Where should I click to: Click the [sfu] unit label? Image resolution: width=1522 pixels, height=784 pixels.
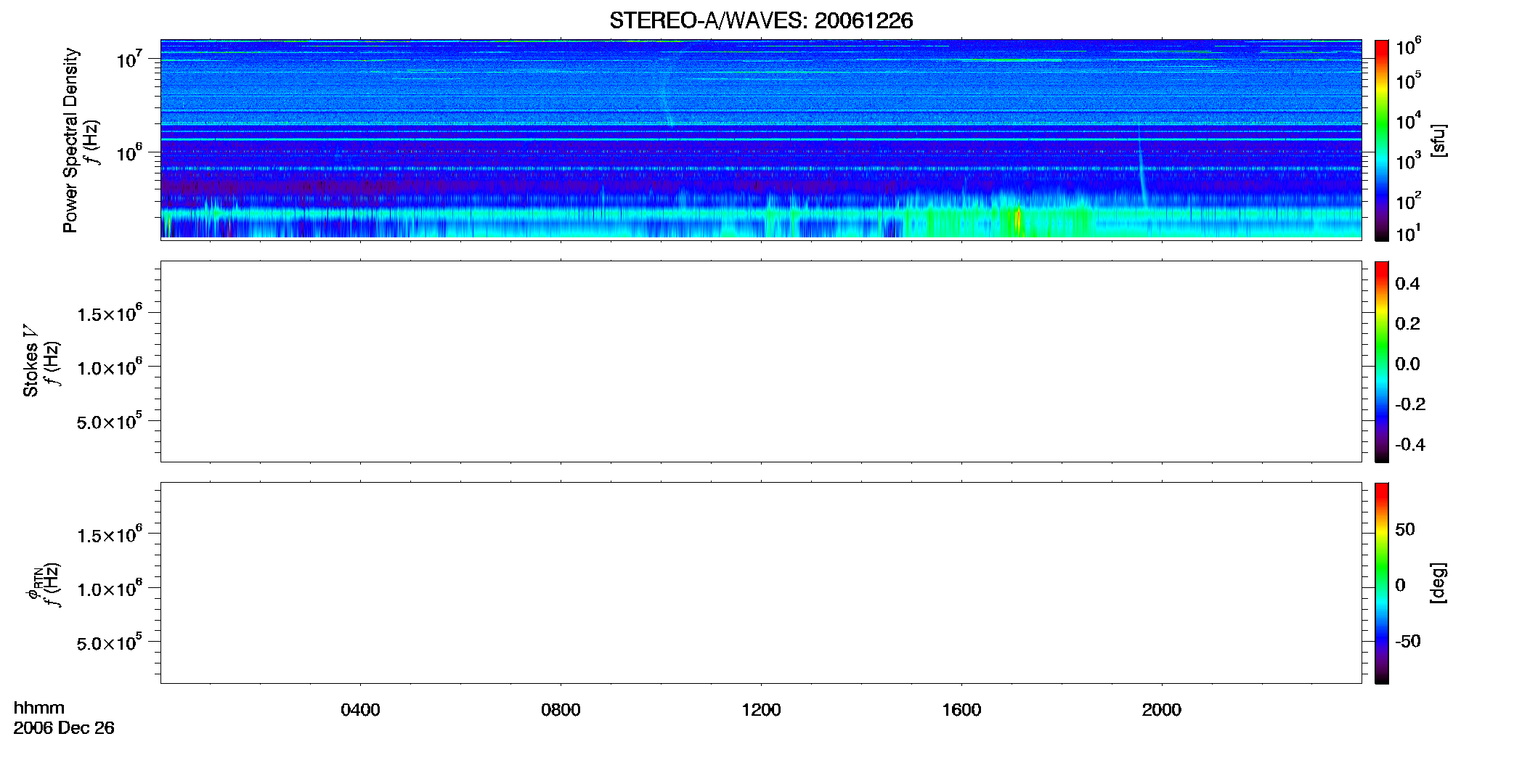click(1438, 140)
